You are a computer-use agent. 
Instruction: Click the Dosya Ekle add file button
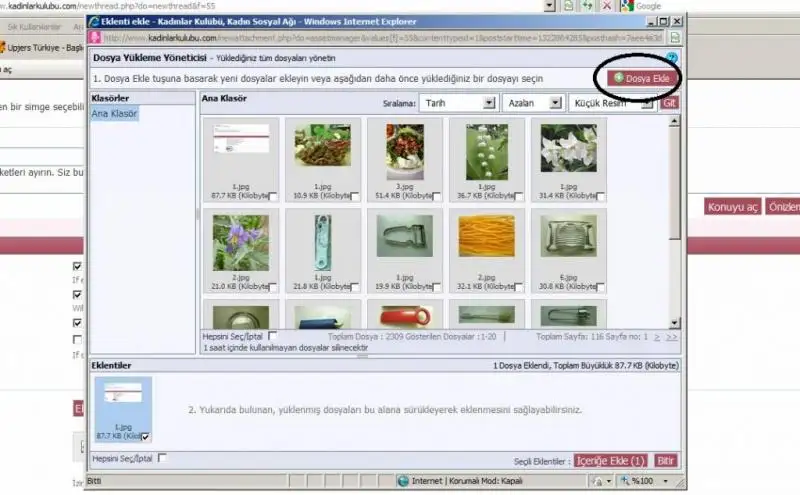[x=639, y=77]
